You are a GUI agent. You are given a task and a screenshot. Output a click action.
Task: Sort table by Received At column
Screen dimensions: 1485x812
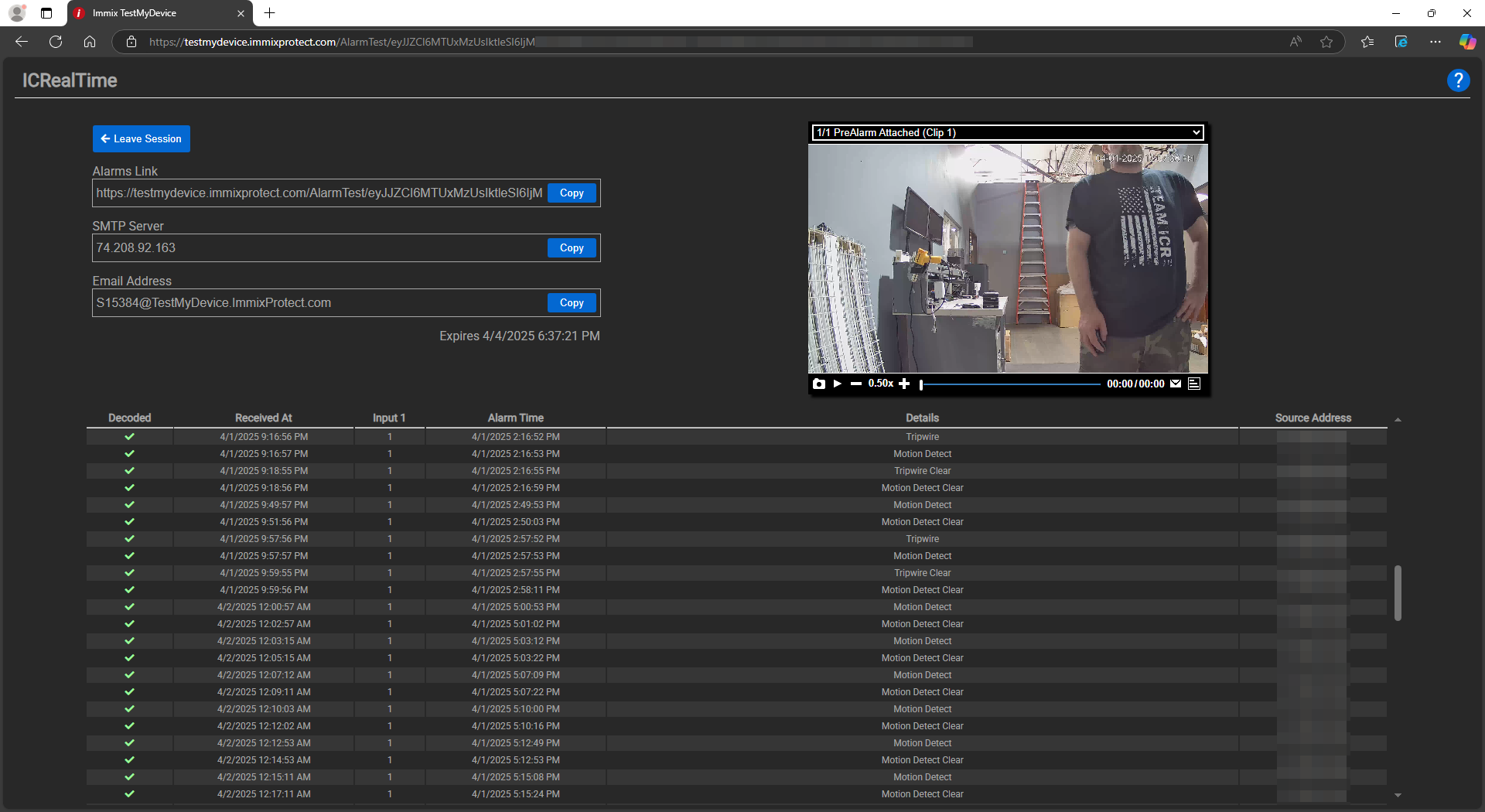[263, 418]
